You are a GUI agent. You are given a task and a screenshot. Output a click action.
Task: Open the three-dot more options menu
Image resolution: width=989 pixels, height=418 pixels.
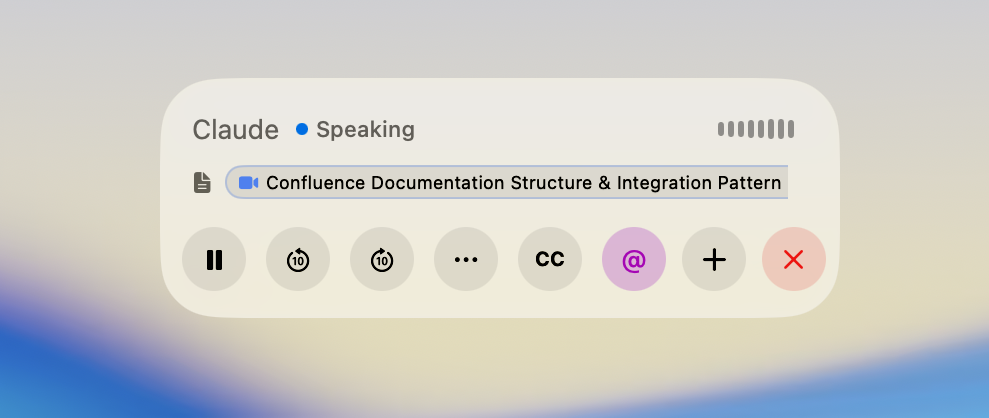(x=466, y=260)
